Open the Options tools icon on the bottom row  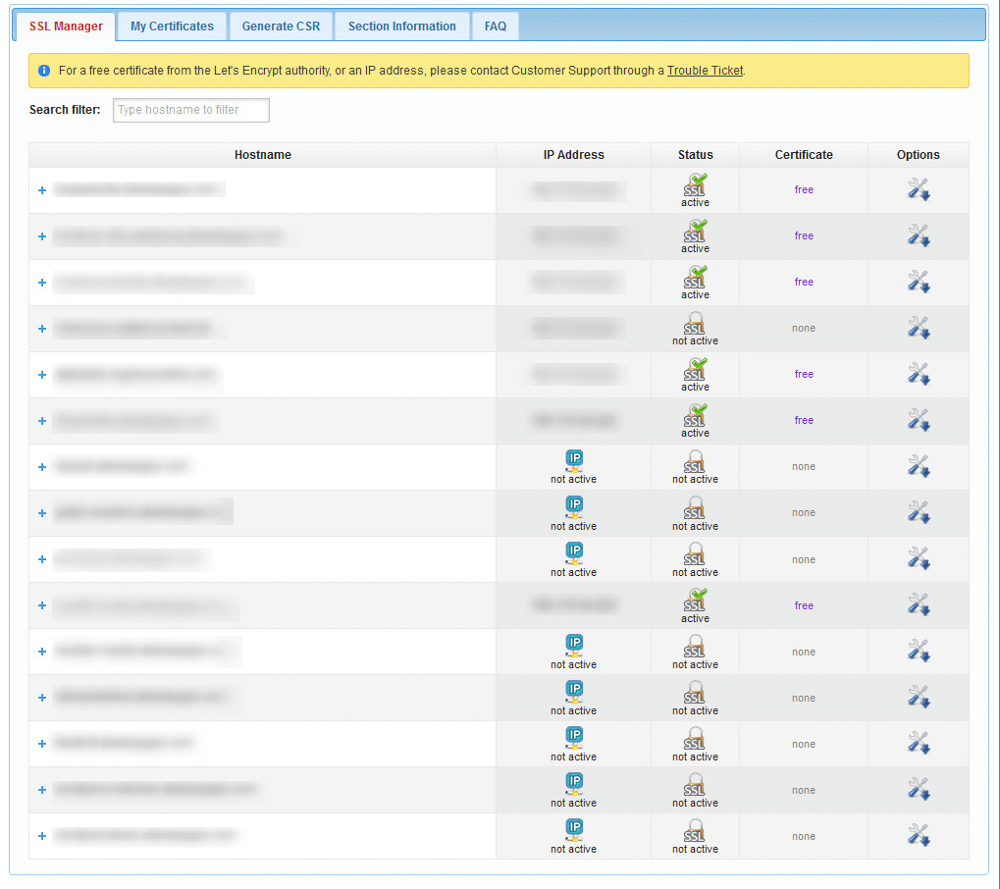pyautogui.click(x=918, y=835)
